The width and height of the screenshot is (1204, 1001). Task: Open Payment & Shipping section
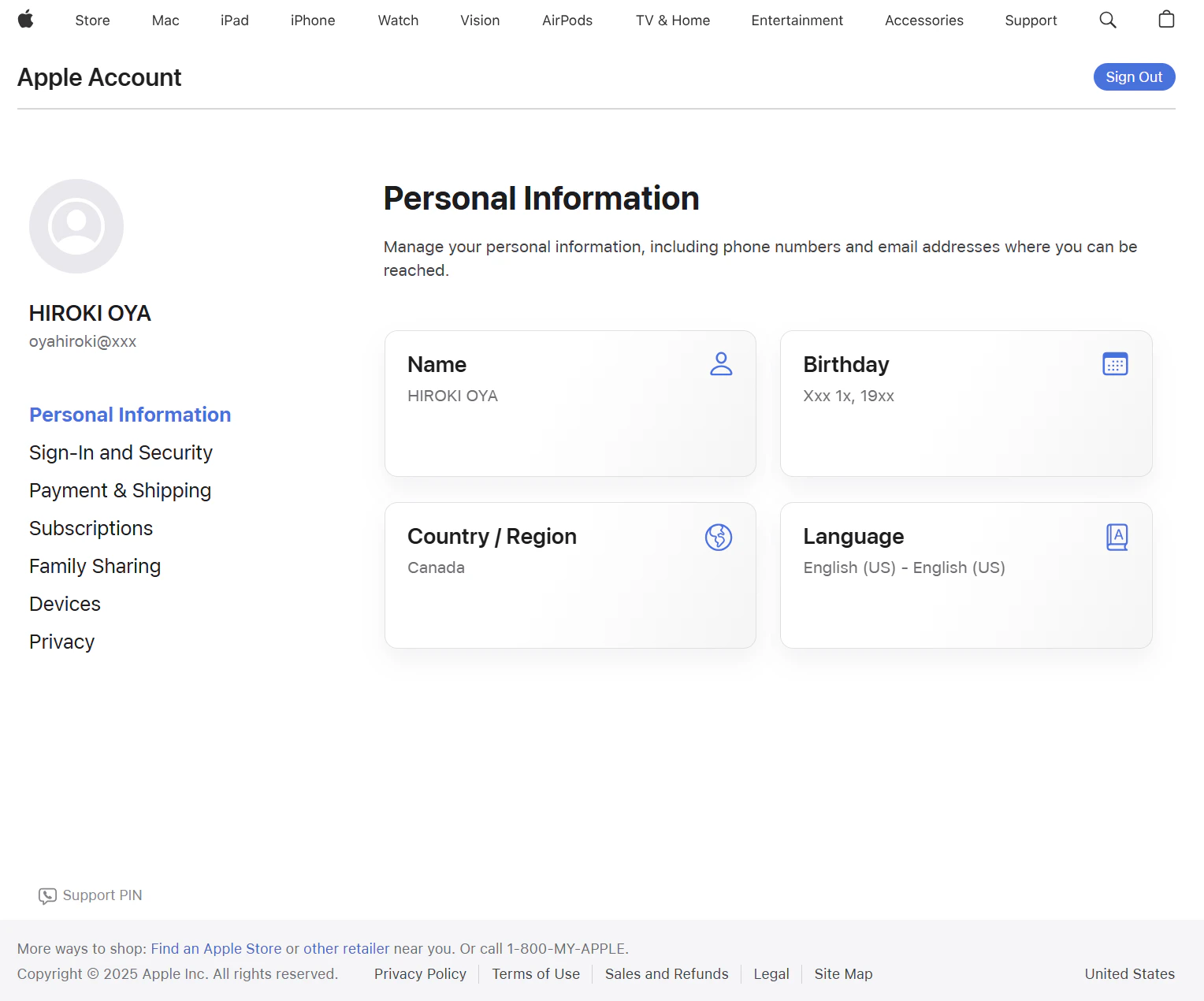pyautogui.click(x=120, y=490)
